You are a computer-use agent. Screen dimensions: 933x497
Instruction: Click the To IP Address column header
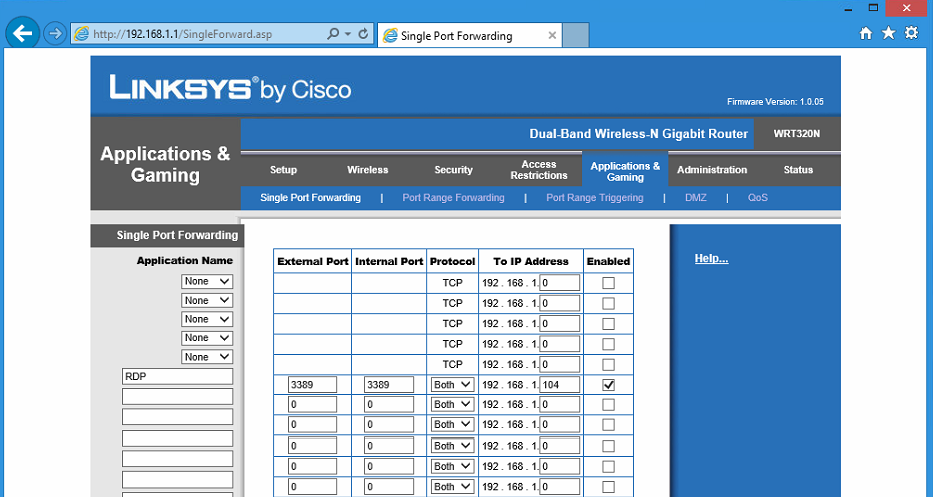pyautogui.click(x=531, y=261)
